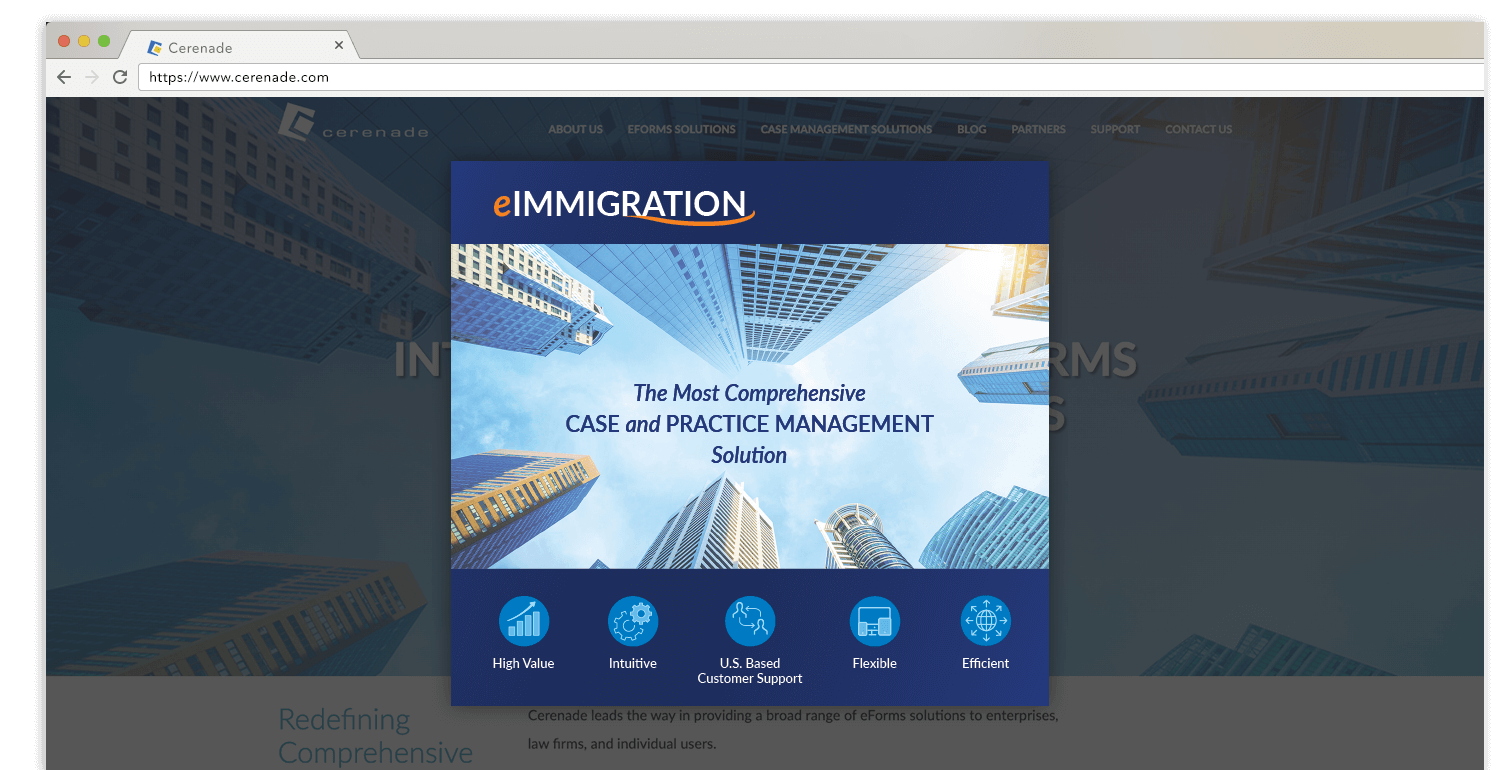Reload the page with refresh icon
The height and width of the screenshot is (770, 1500).
[x=120, y=77]
